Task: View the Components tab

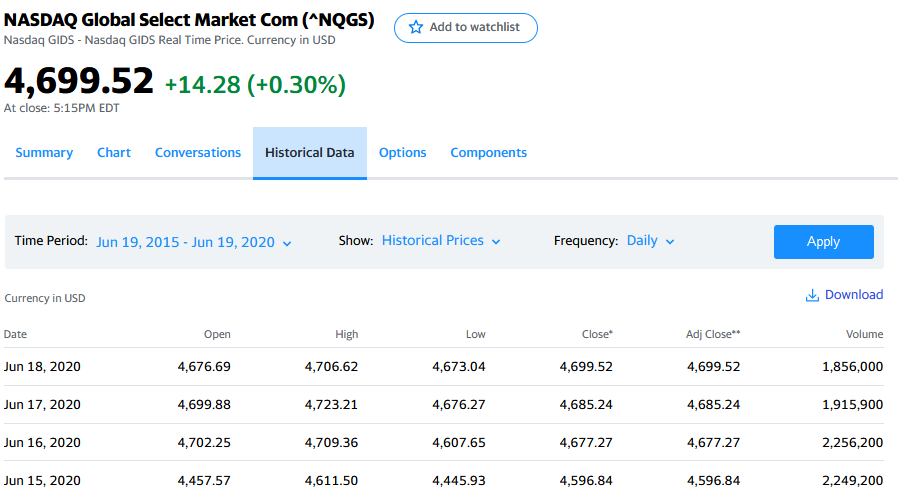Action: point(489,153)
